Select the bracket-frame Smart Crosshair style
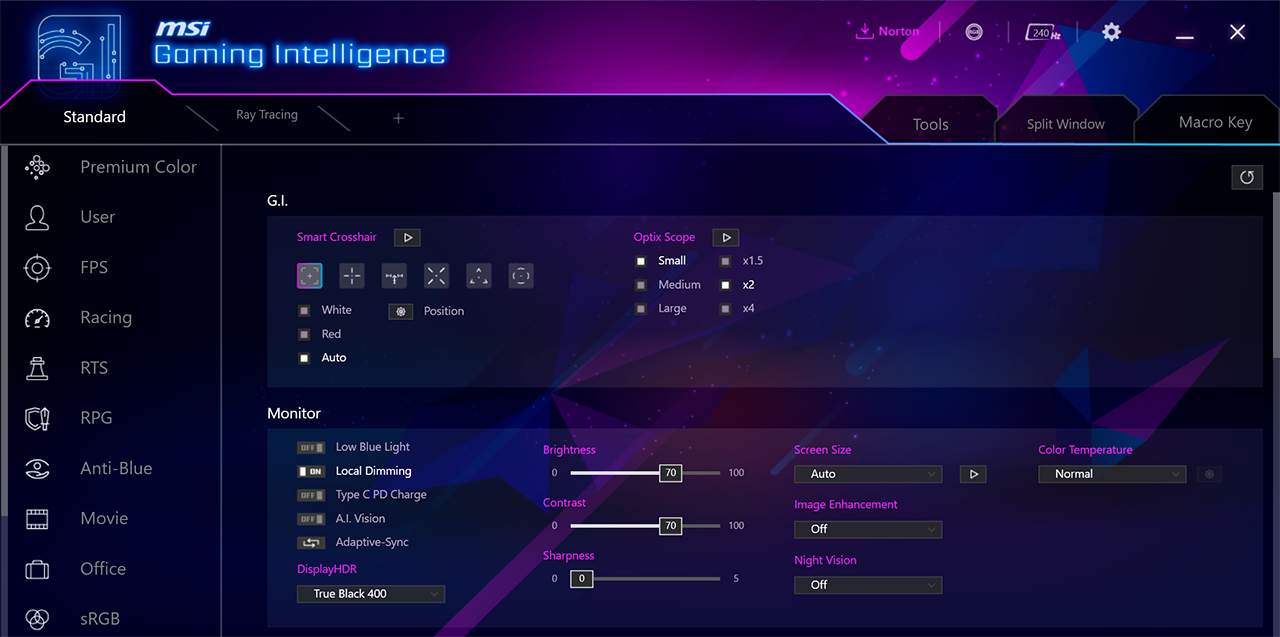 click(x=310, y=276)
